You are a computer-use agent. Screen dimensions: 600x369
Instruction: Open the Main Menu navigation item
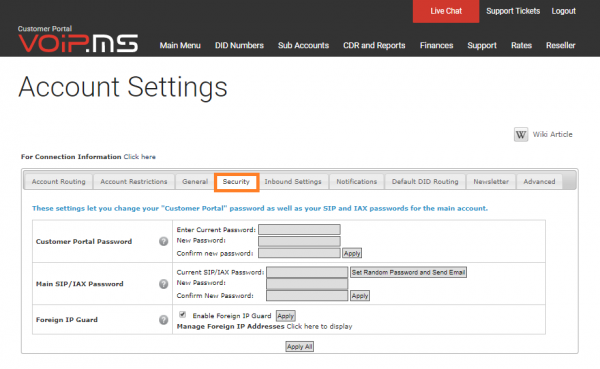180,46
